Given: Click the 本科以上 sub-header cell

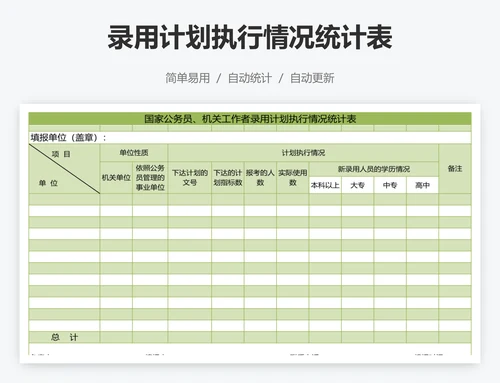Looking at the screenshot, I should [325, 185].
